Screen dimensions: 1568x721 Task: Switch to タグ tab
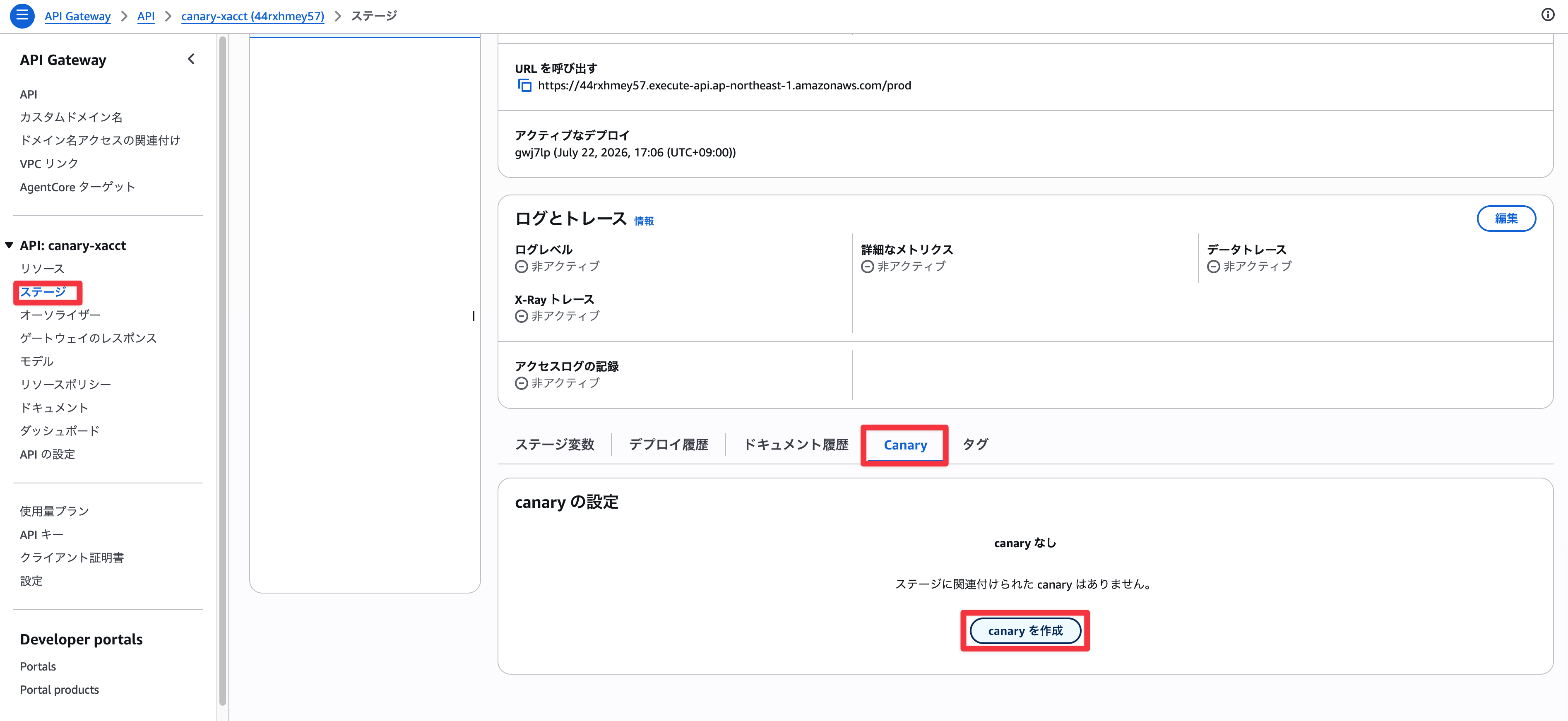pos(975,445)
